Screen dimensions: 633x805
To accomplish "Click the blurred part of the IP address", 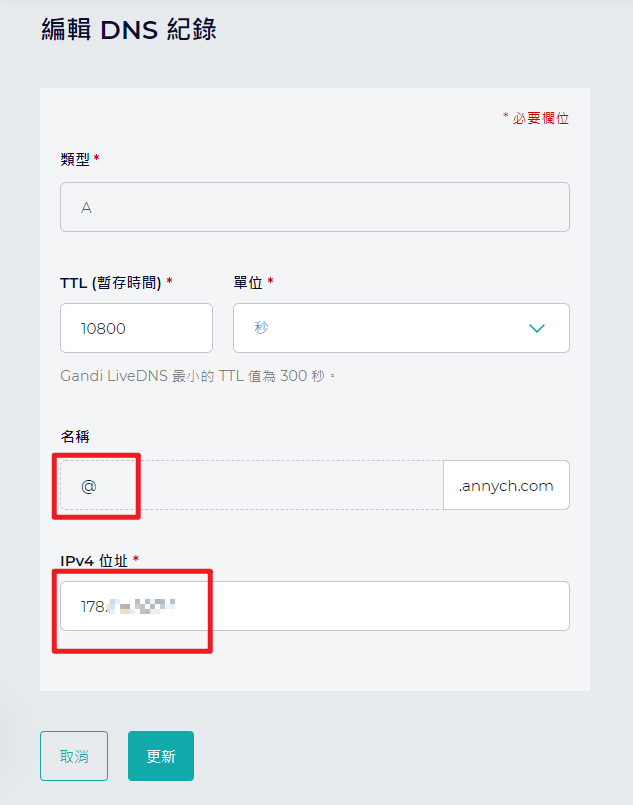I will click(x=141, y=606).
